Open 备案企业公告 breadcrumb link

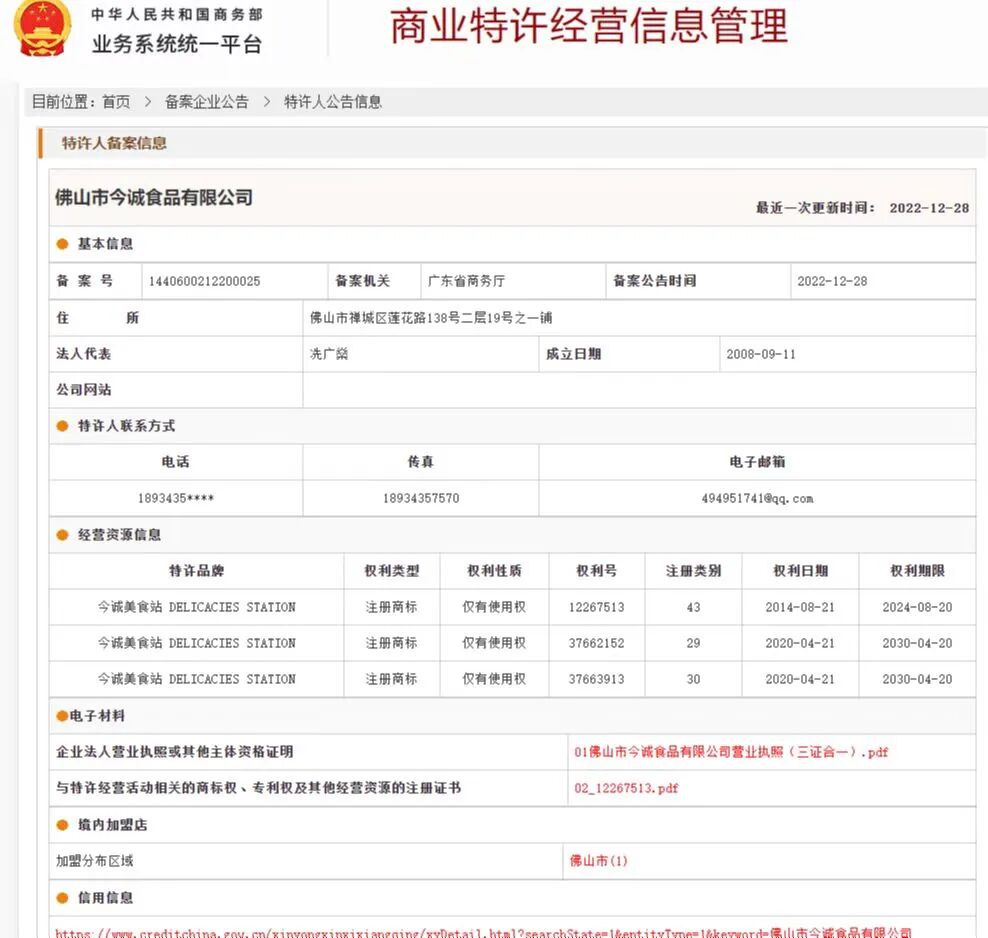[207, 102]
